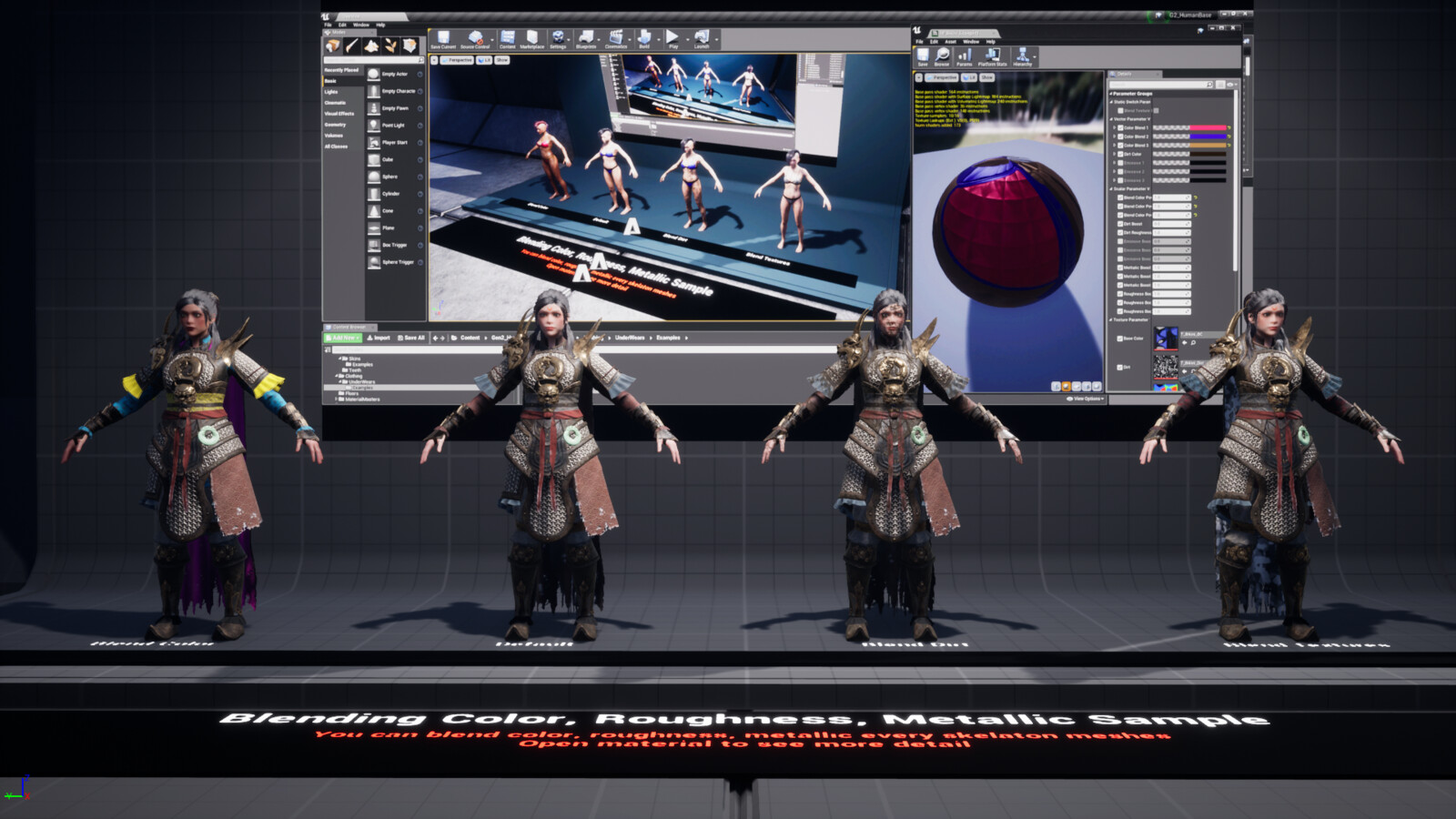Viewport: 1456px width, 819px height.
Task: Toggle the Dirt Roughness parameter checkbox
Action: [1120, 233]
